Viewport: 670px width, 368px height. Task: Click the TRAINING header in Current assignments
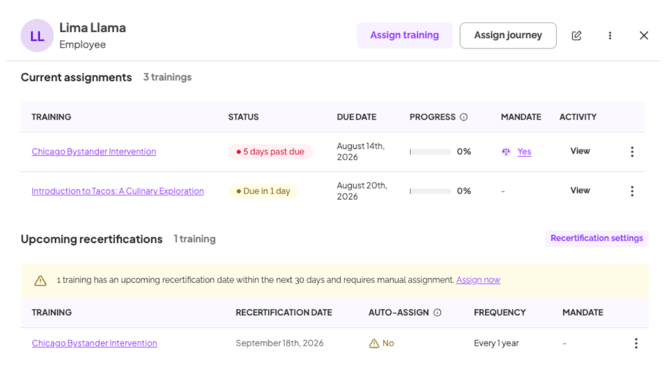pyautogui.click(x=51, y=117)
